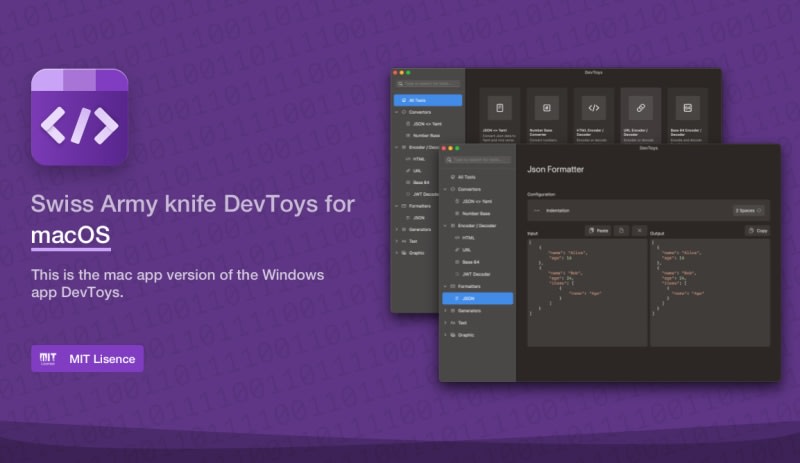Image resolution: width=800 pixels, height=463 pixels.
Task: Clear input with the X icon button
Action: point(639,230)
